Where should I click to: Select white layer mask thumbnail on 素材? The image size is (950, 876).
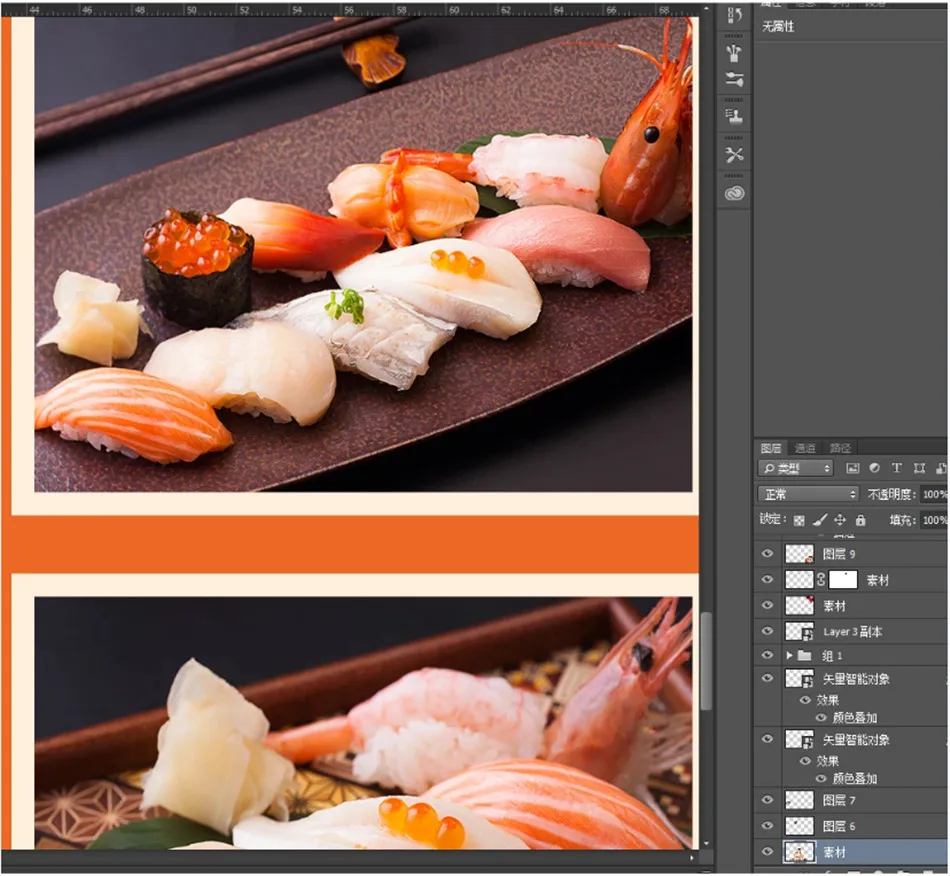843,580
